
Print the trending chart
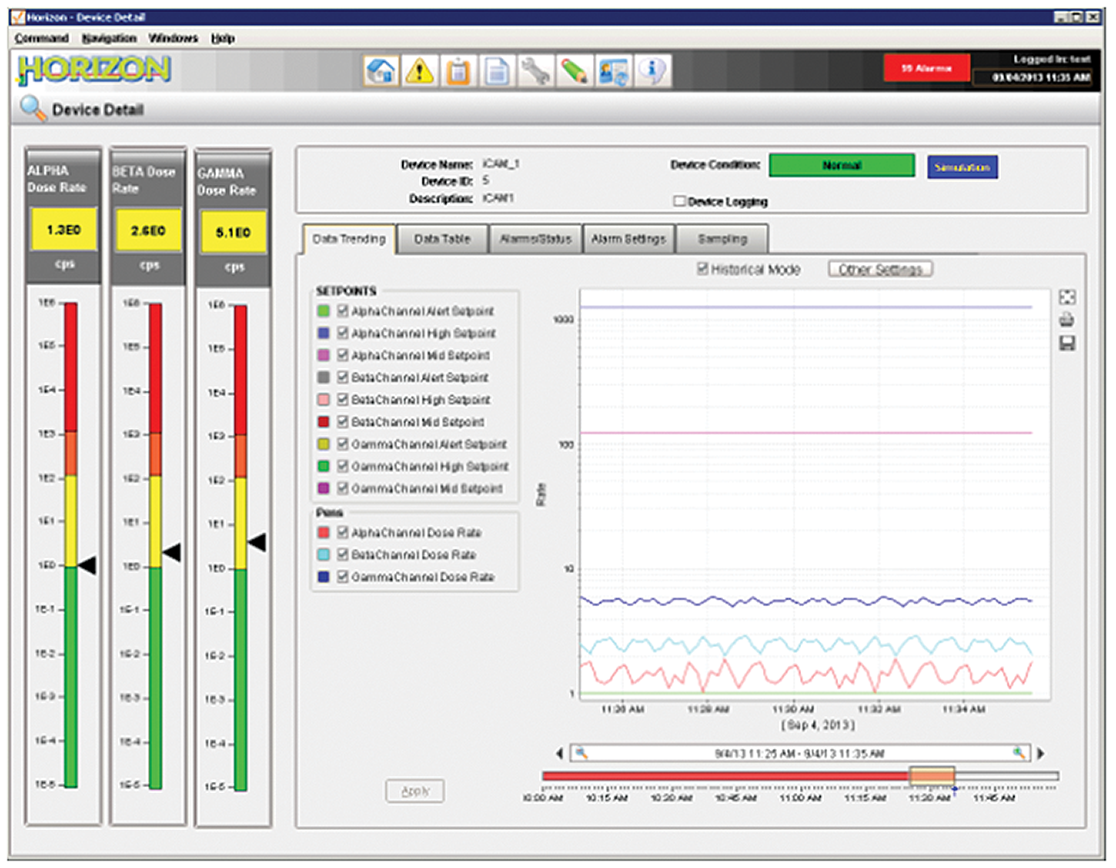(1067, 320)
